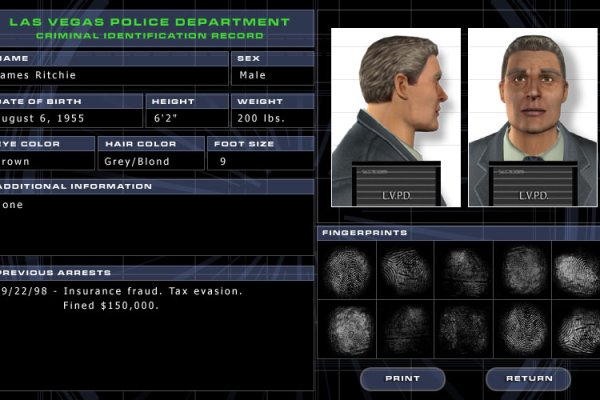Open the last fingerprint in the top row
Image resolution: width=600 pixels, height=400 pixels.
point(577,269)
